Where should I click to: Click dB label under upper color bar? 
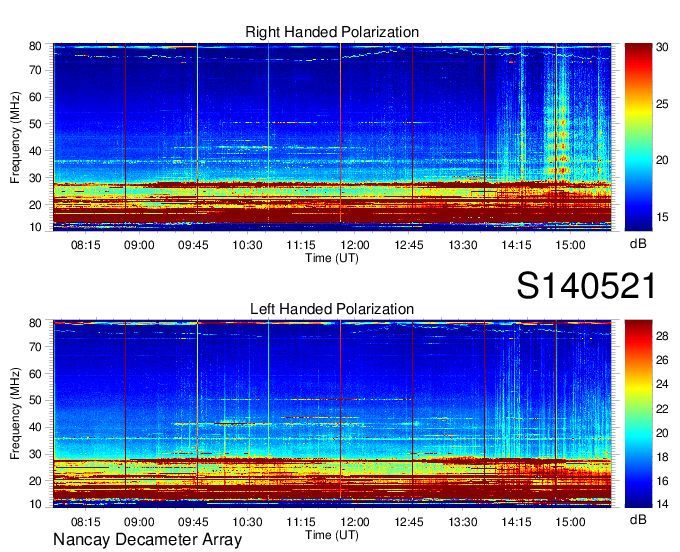click(638, 244)
